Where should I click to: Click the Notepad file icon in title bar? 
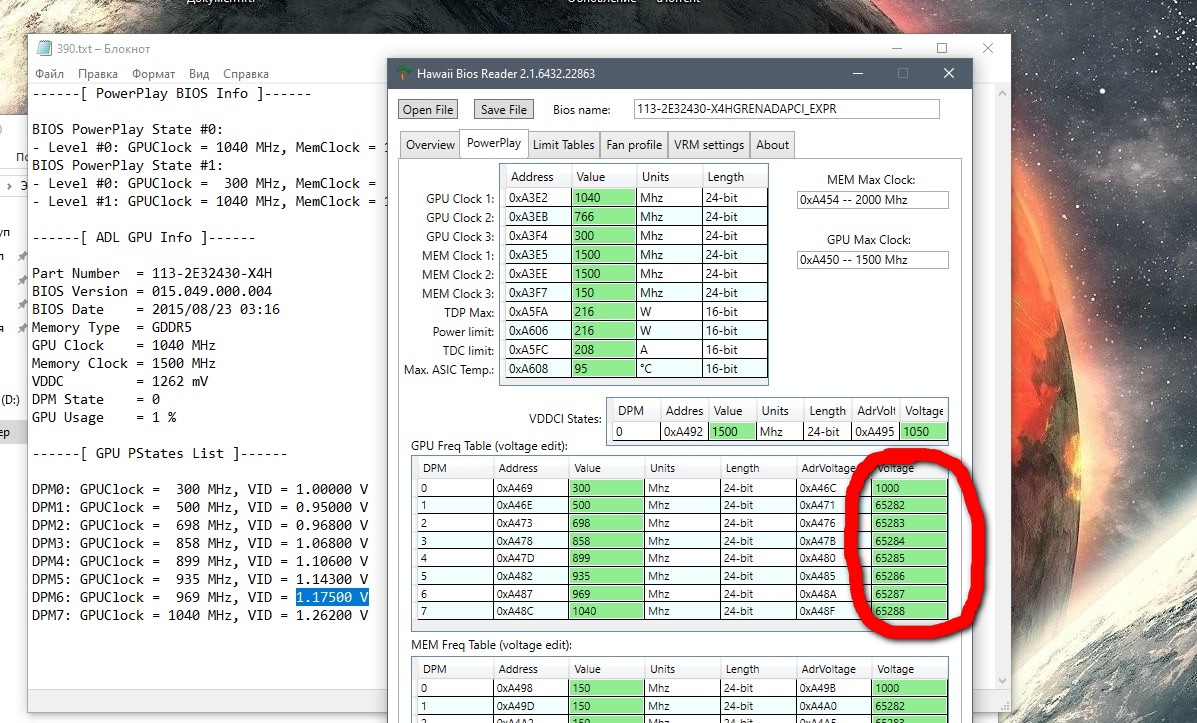pyautogui.click(x=44, y=48)
